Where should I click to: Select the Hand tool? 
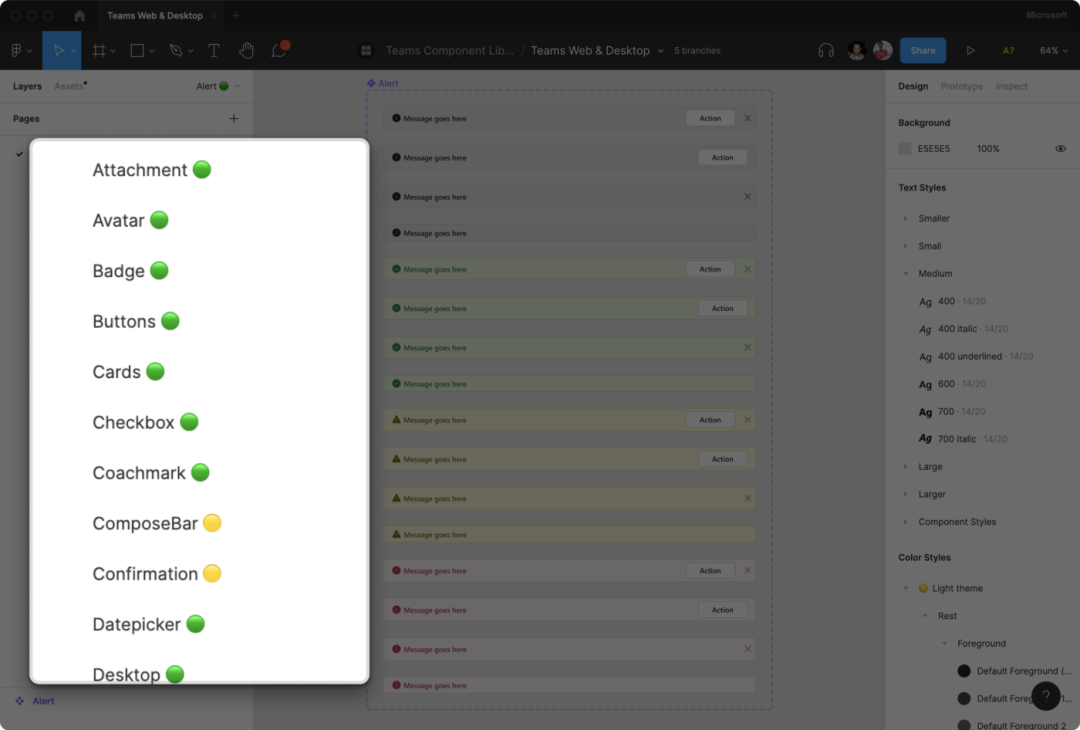point(246,50)
